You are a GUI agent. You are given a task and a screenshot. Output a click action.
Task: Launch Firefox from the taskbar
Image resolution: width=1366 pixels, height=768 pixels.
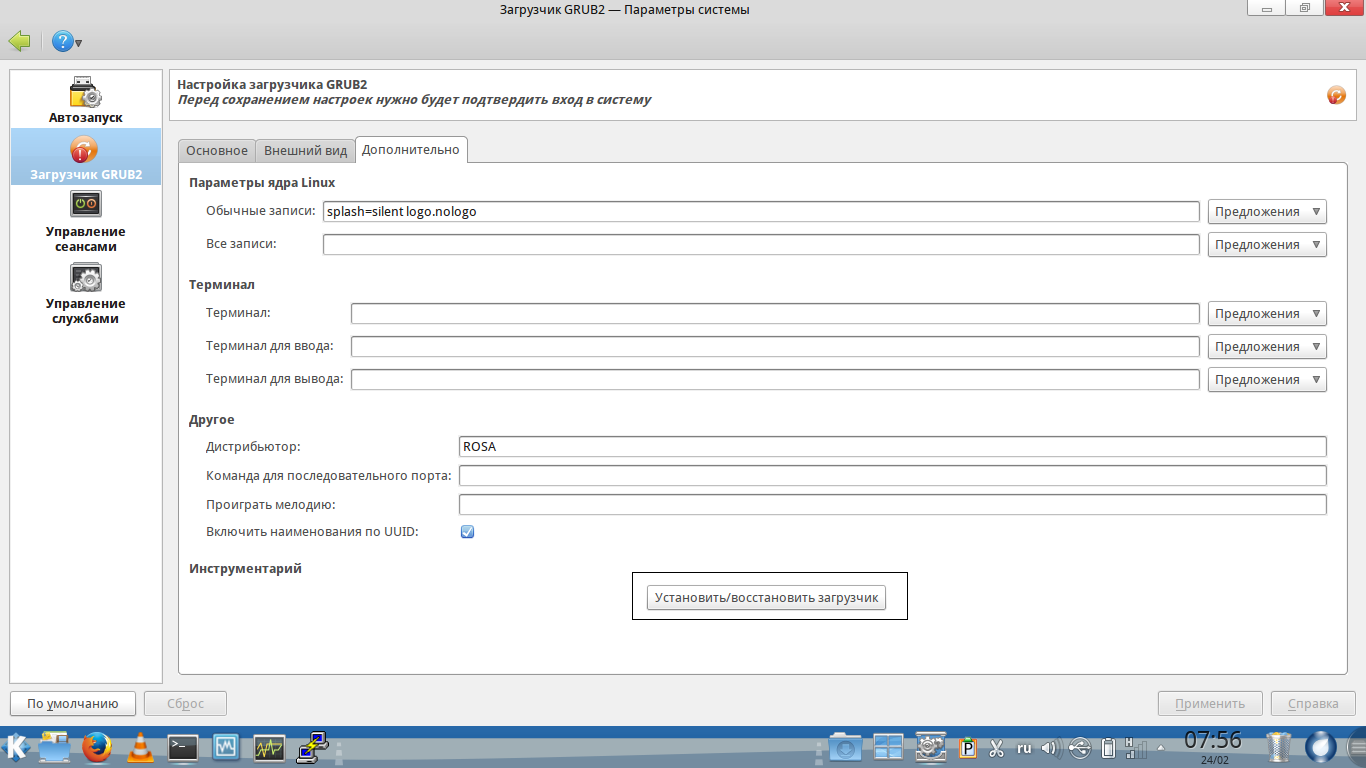point(97,747)
